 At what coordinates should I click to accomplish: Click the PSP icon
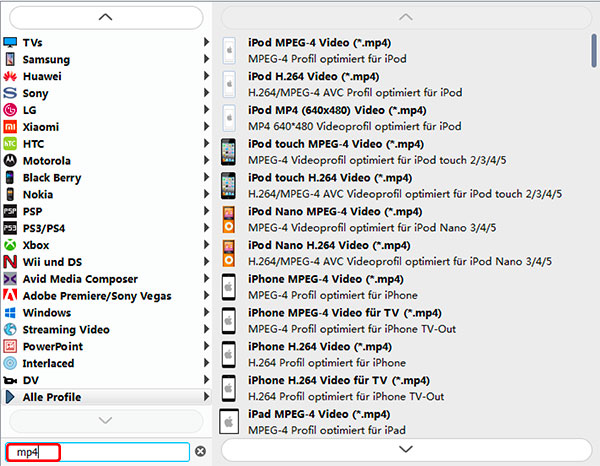(x=10, y=211)
